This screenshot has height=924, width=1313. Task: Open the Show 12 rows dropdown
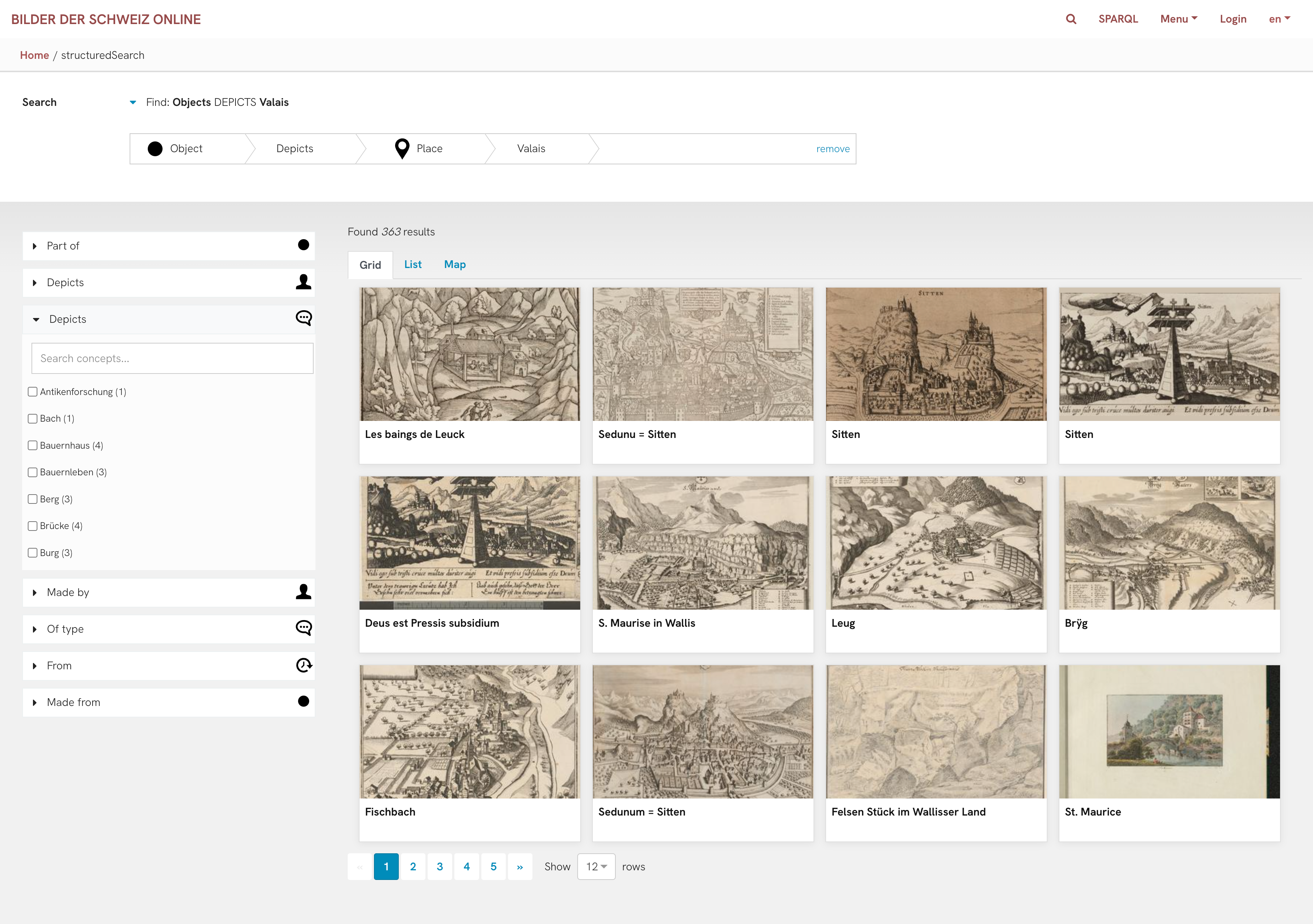(597, 867)
